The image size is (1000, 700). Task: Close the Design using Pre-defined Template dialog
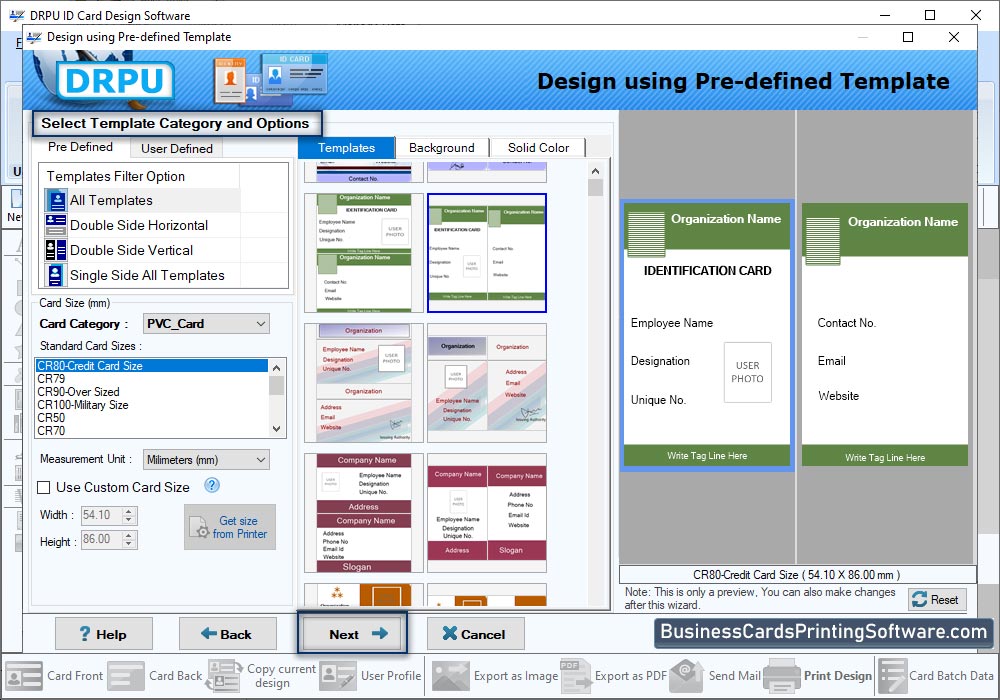point(953,37)
